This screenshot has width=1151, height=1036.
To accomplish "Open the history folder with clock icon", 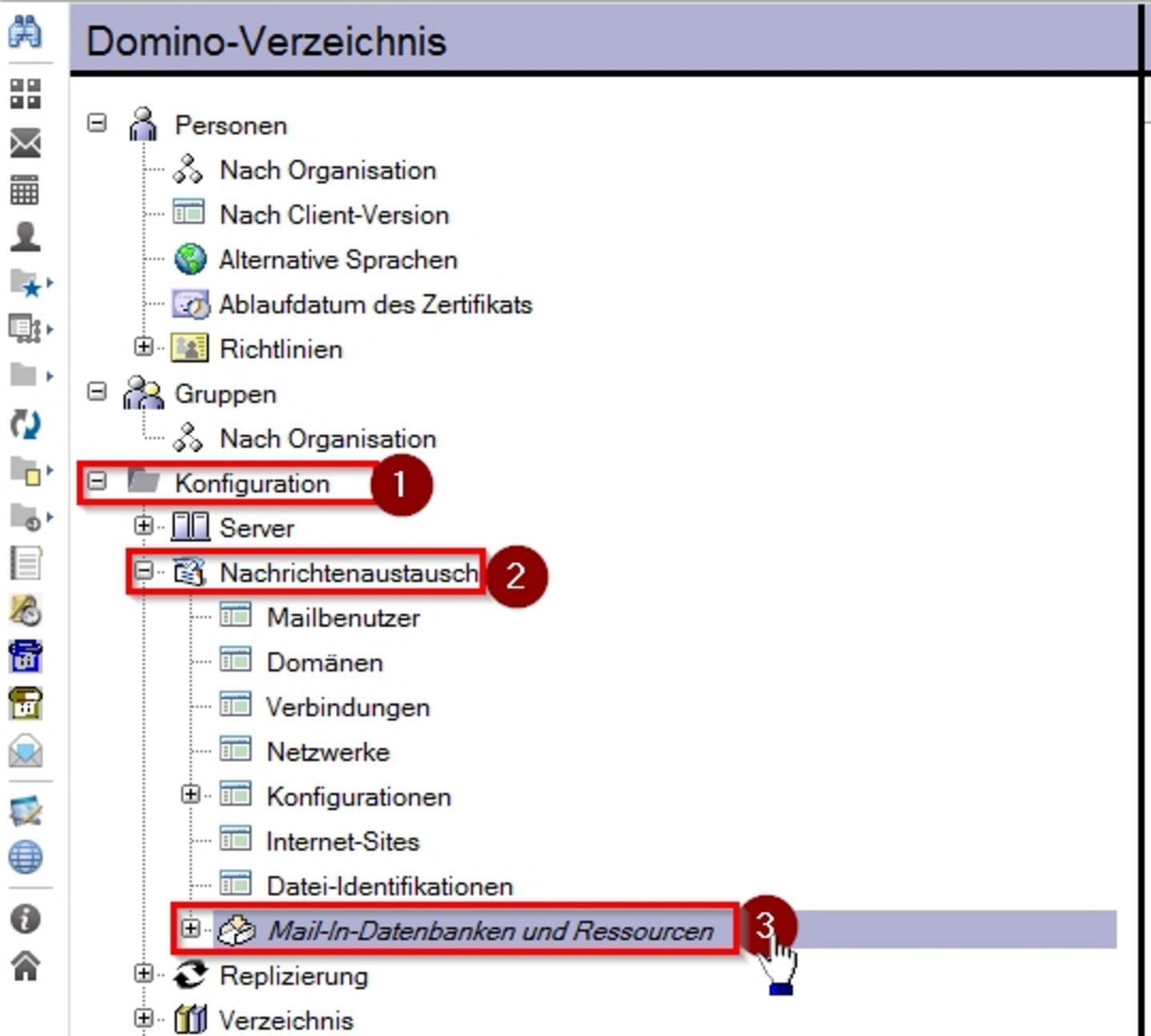I will pyautogui.click(x=25, y=517).
